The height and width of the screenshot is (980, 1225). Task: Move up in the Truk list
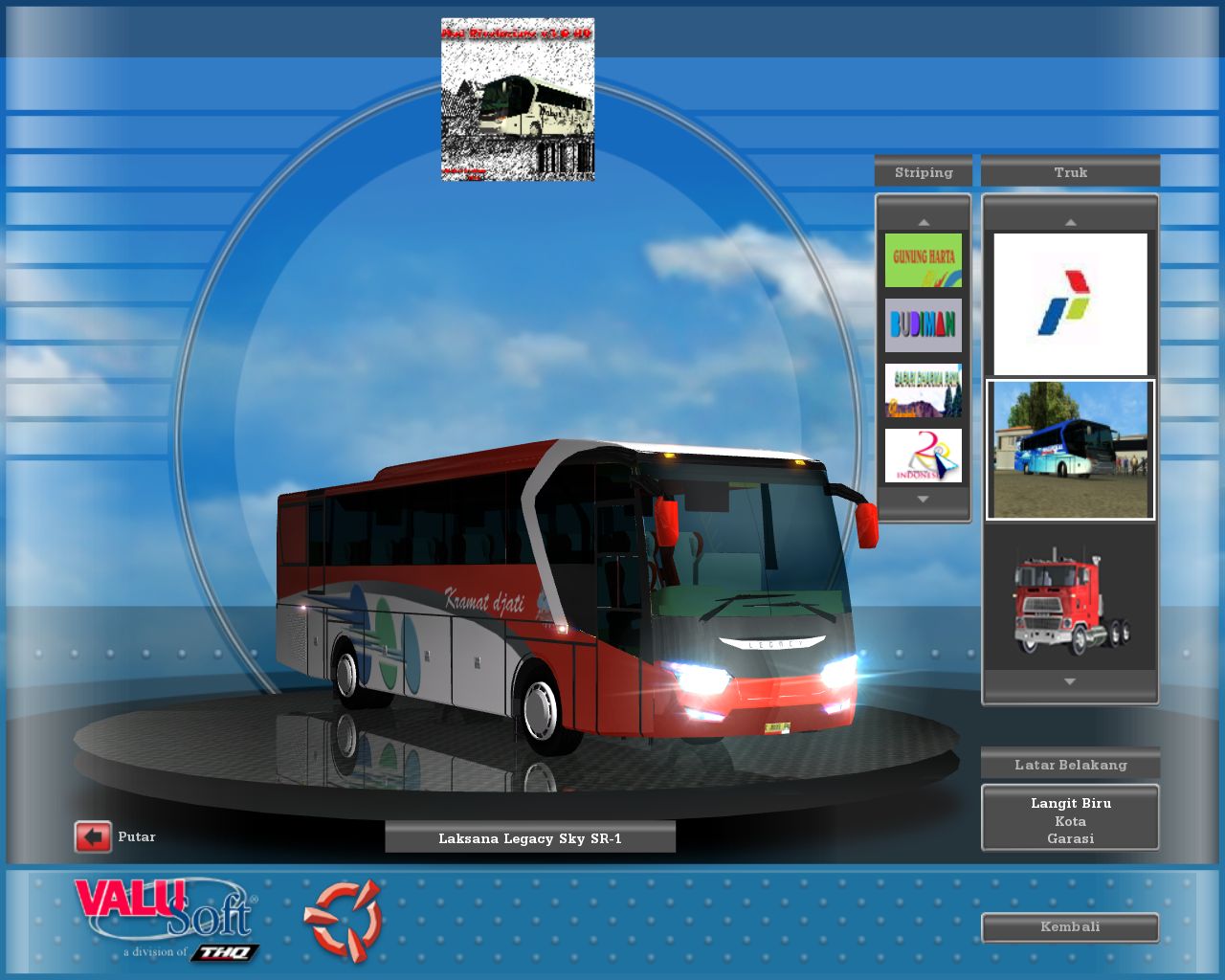(x=1071, y=222)
